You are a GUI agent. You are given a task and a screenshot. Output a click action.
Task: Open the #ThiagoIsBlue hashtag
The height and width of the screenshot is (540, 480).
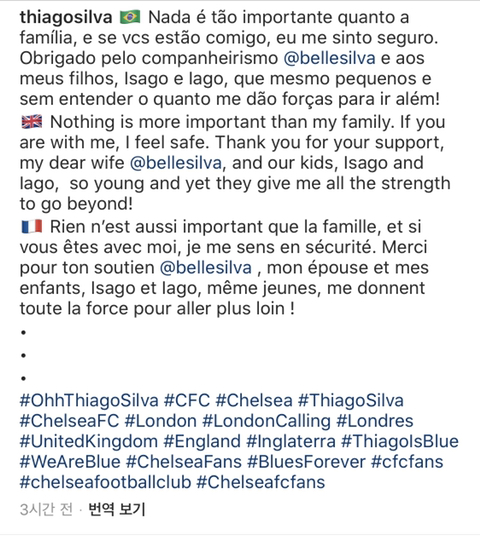tap(400, 442)
